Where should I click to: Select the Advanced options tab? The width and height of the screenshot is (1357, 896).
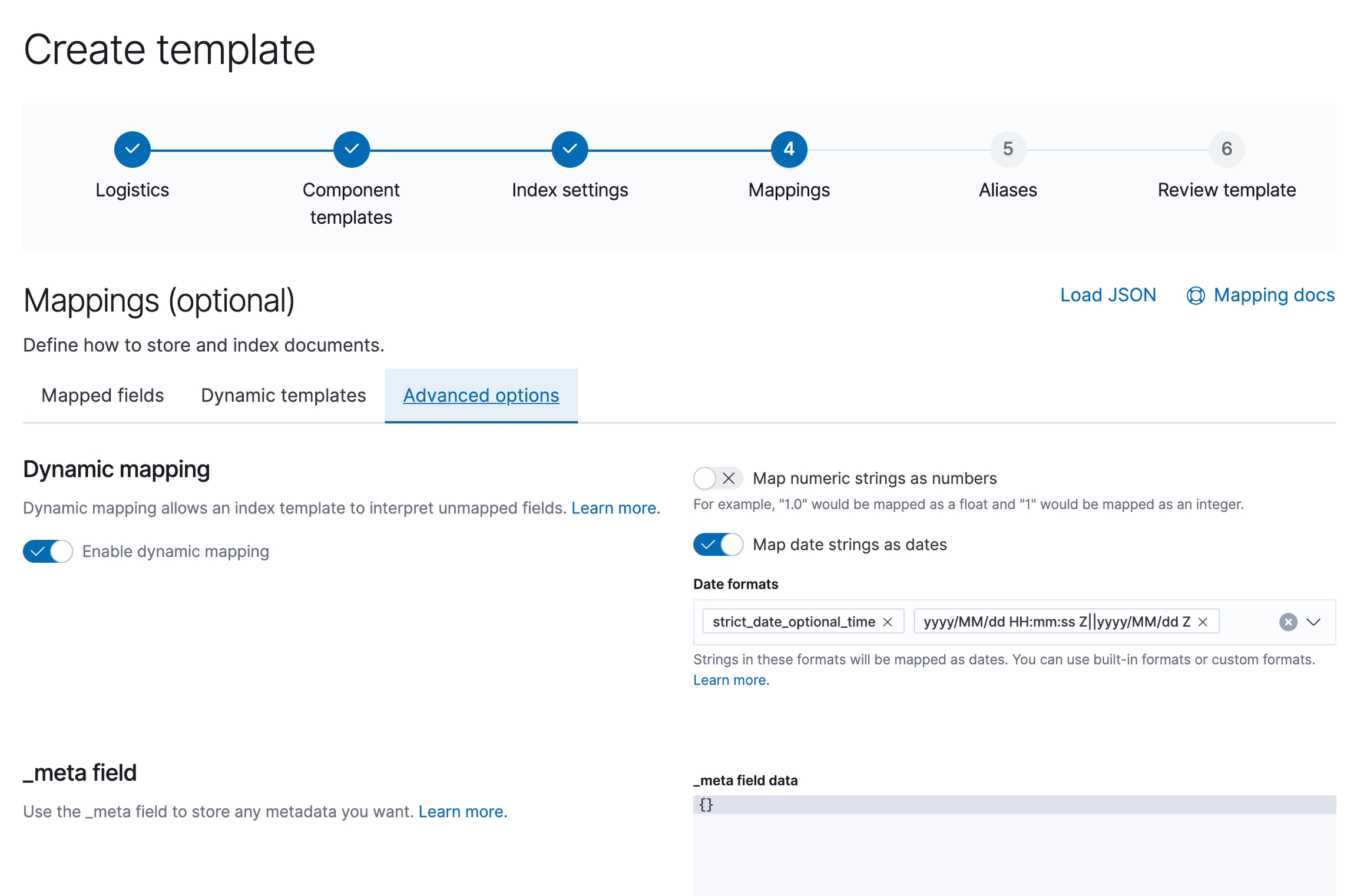point(481,395)
